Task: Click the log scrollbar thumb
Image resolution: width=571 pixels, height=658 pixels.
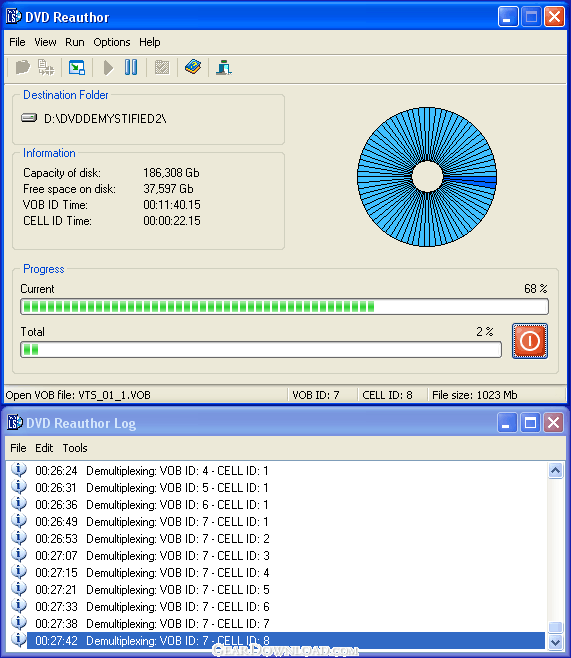Action: point(555,627)
